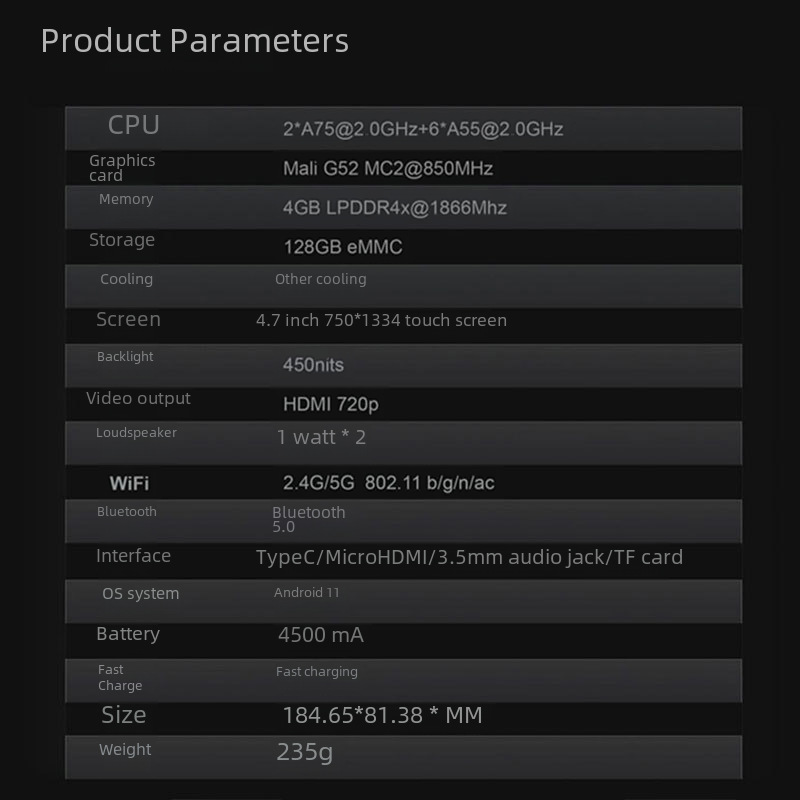Screen dimensions: 800x800
Task: Click the Cooling row label
Action: coord(127,279)
